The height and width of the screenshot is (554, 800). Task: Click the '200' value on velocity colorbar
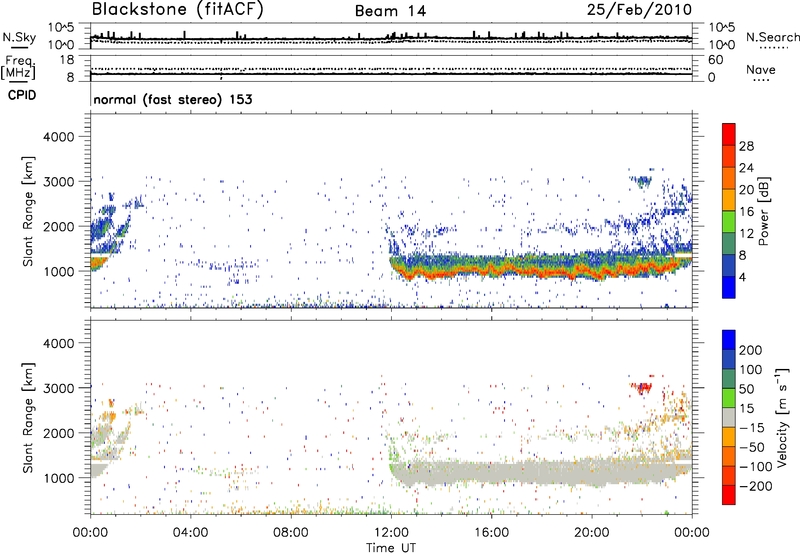[751, 350]
